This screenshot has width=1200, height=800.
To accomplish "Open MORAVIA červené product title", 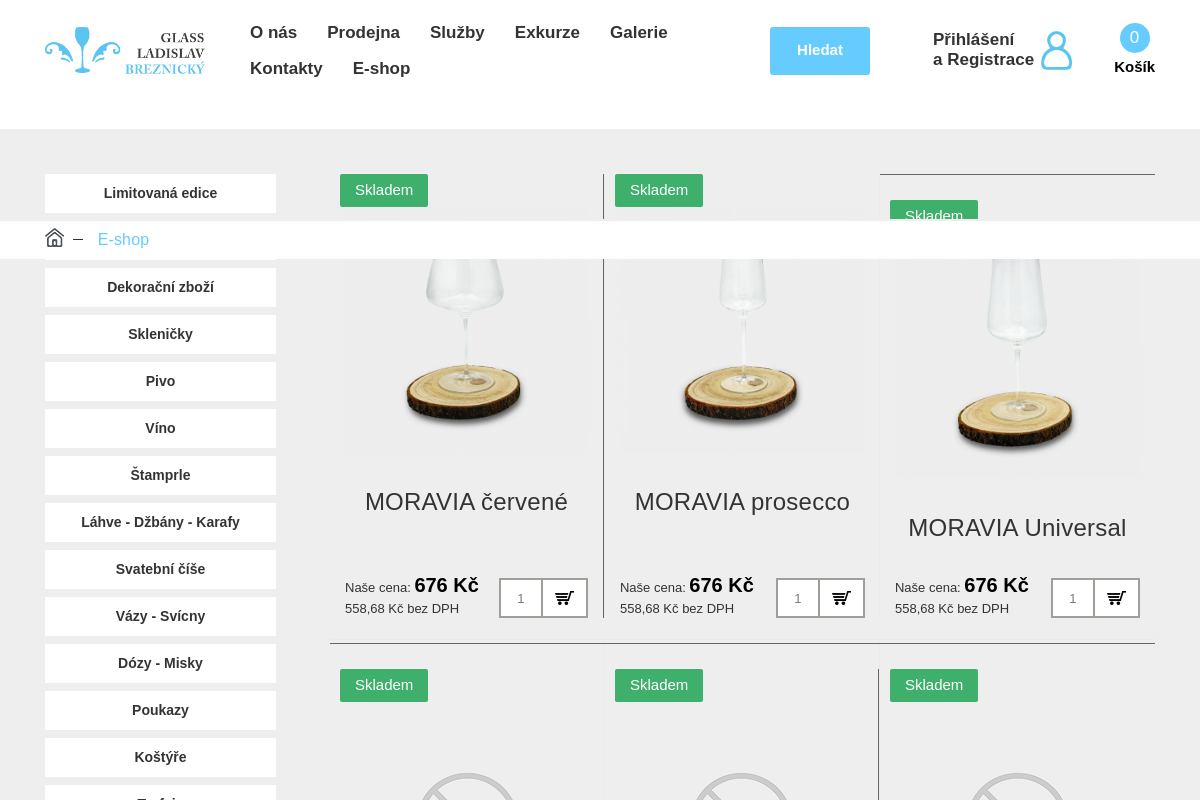I will click(x=466, y=502).
